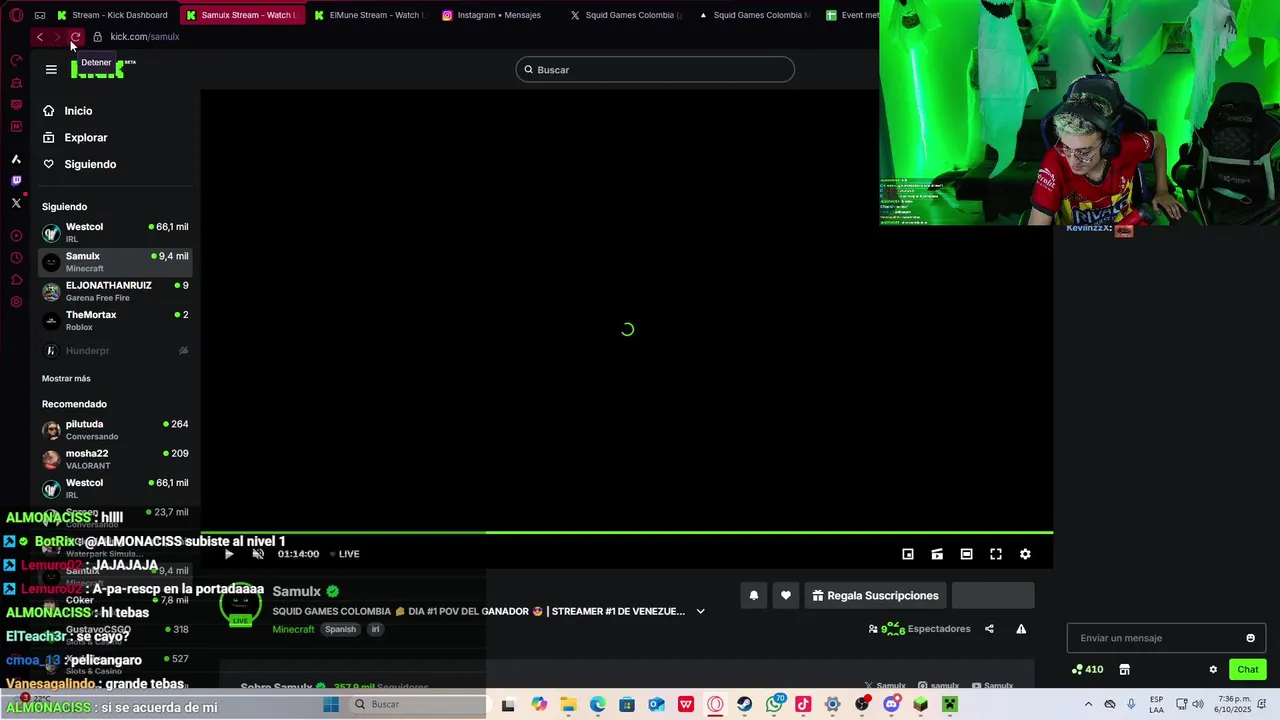This screenshot has width=1280, height=720.
Task: Open the chat emoji picker
Action: [x=1250, y=638]
